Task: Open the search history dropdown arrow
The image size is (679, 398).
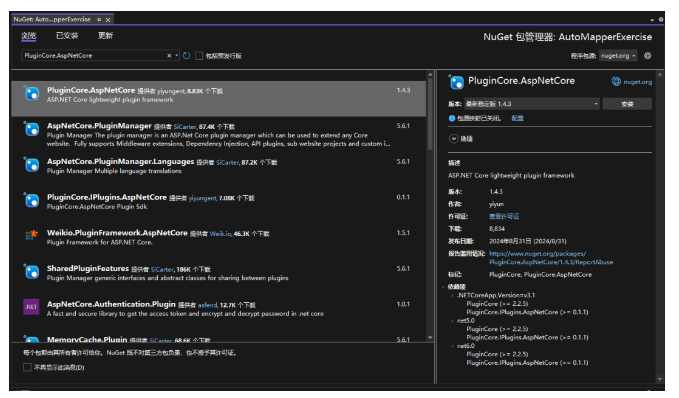Action: 176,55
